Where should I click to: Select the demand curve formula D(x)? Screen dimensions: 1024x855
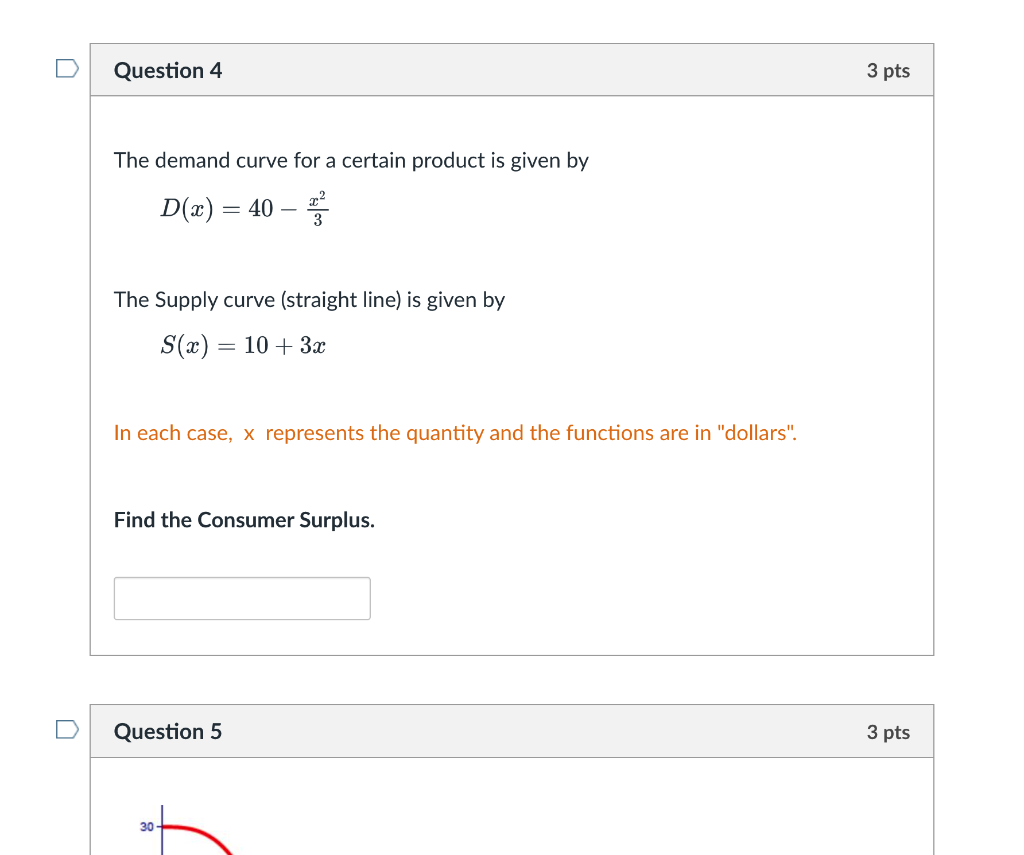[x=245, y=208]
